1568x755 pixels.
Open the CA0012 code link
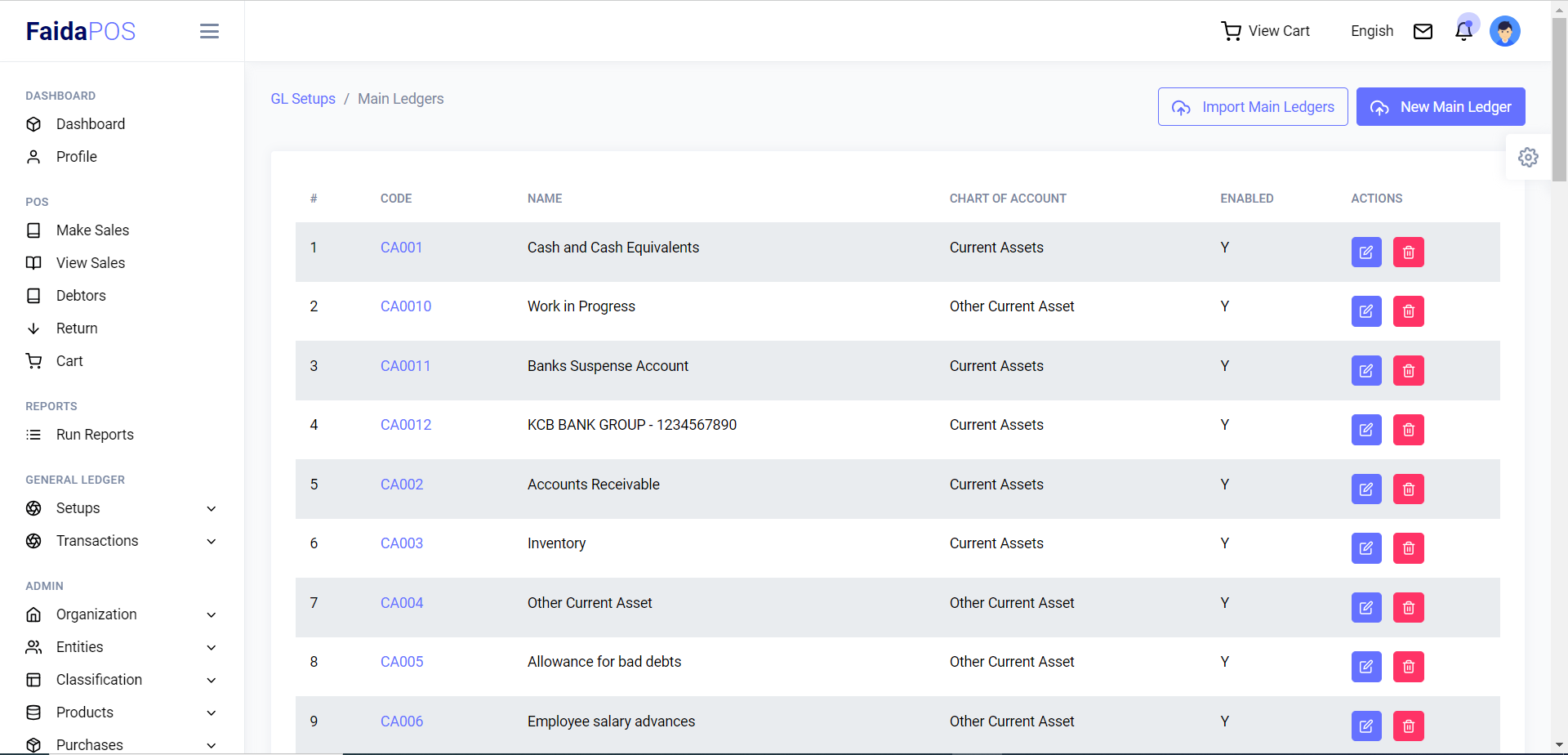coord(406,425)
